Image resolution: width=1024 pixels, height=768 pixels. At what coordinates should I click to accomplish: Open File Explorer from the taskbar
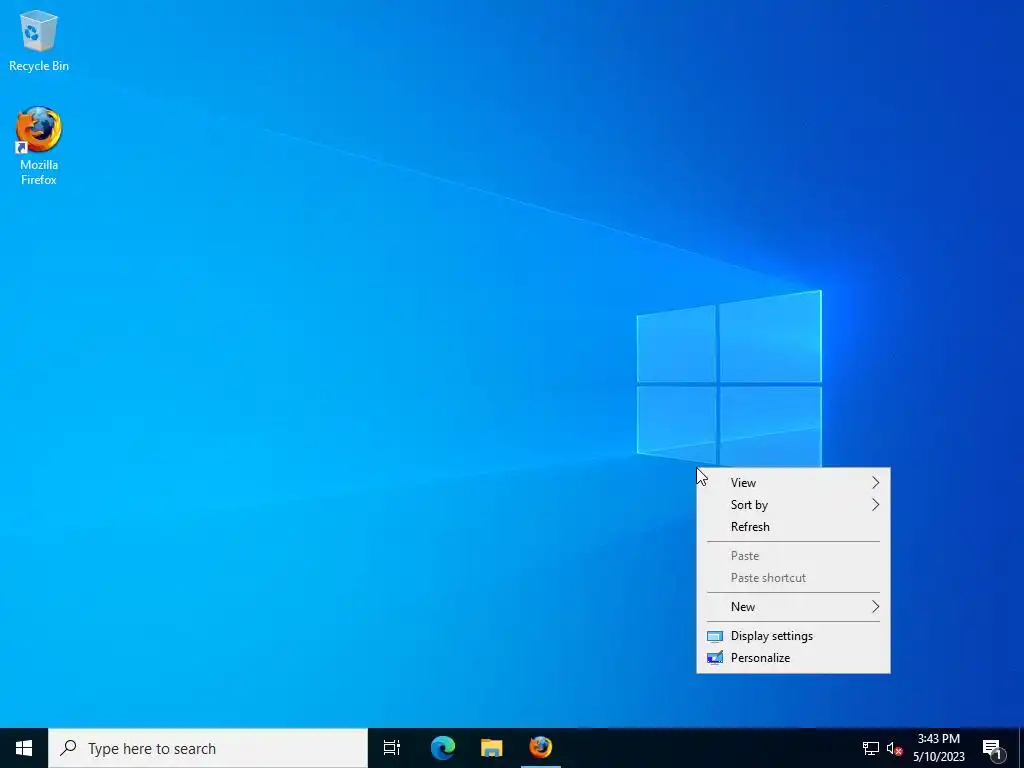point(492,748)
